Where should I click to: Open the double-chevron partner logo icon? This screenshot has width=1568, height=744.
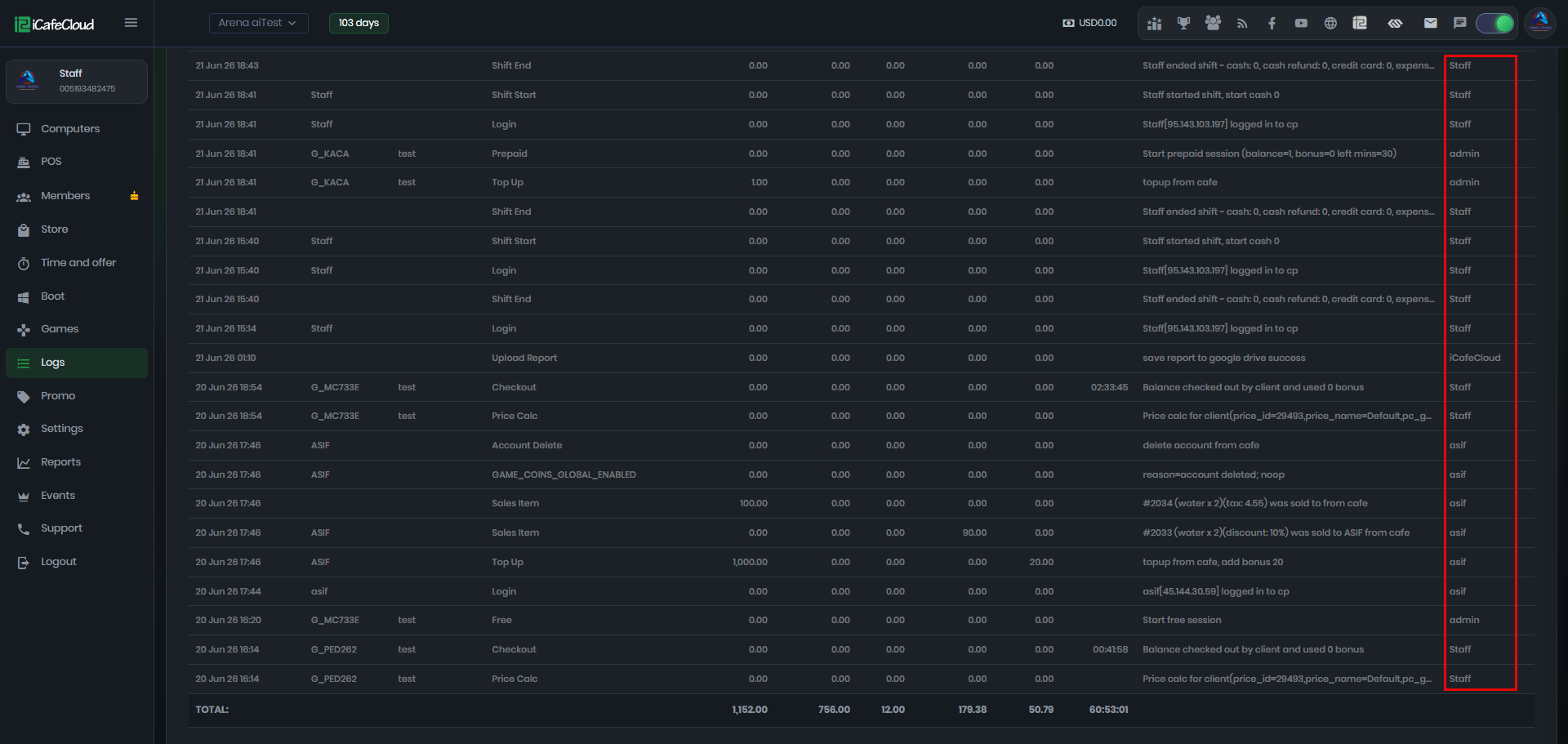(1395, 23)
